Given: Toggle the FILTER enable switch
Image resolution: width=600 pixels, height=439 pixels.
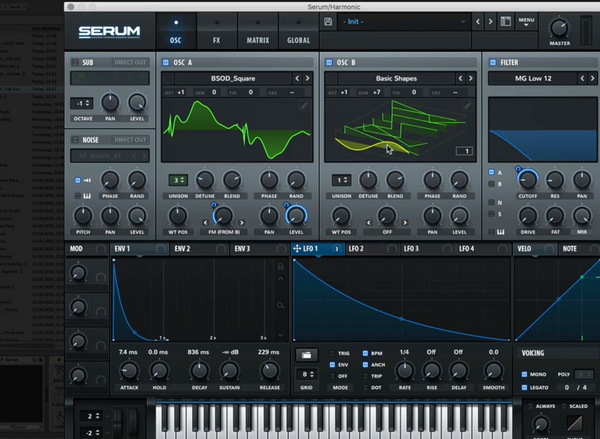Looking at the screenshot, I should 493,62.
